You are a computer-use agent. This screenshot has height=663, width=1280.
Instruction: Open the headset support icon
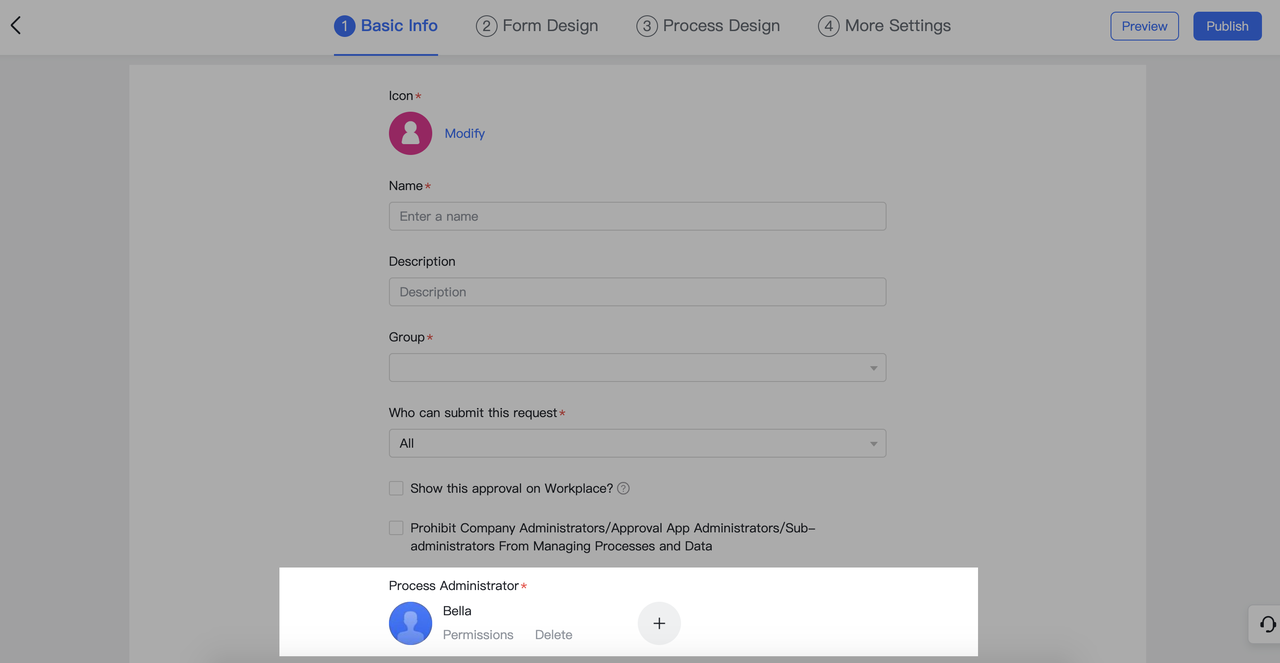pos(1267,624)
